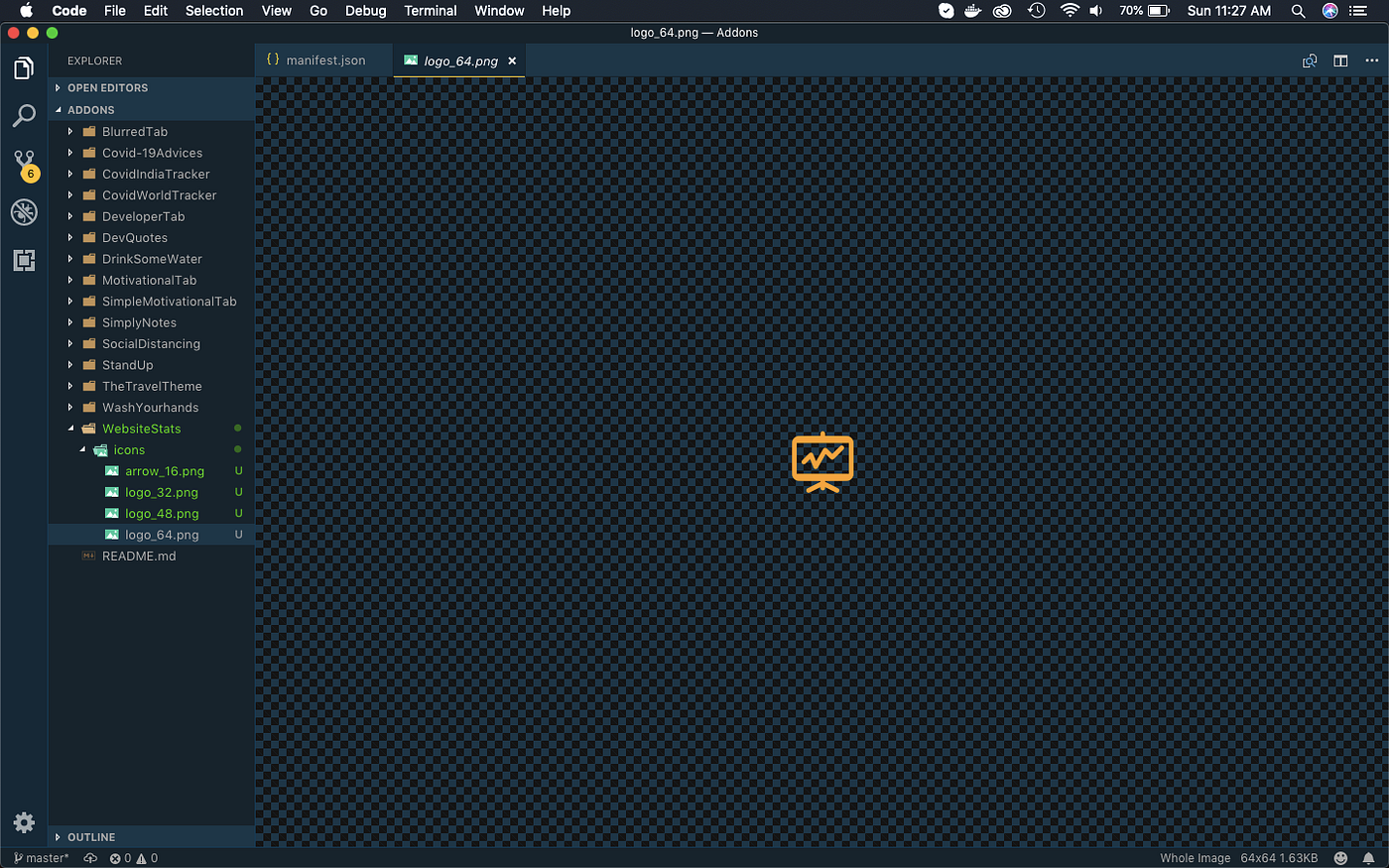Open Siri from the menu bar
The height and width of the screenshot is (868, 1389).
[1329, 11]
